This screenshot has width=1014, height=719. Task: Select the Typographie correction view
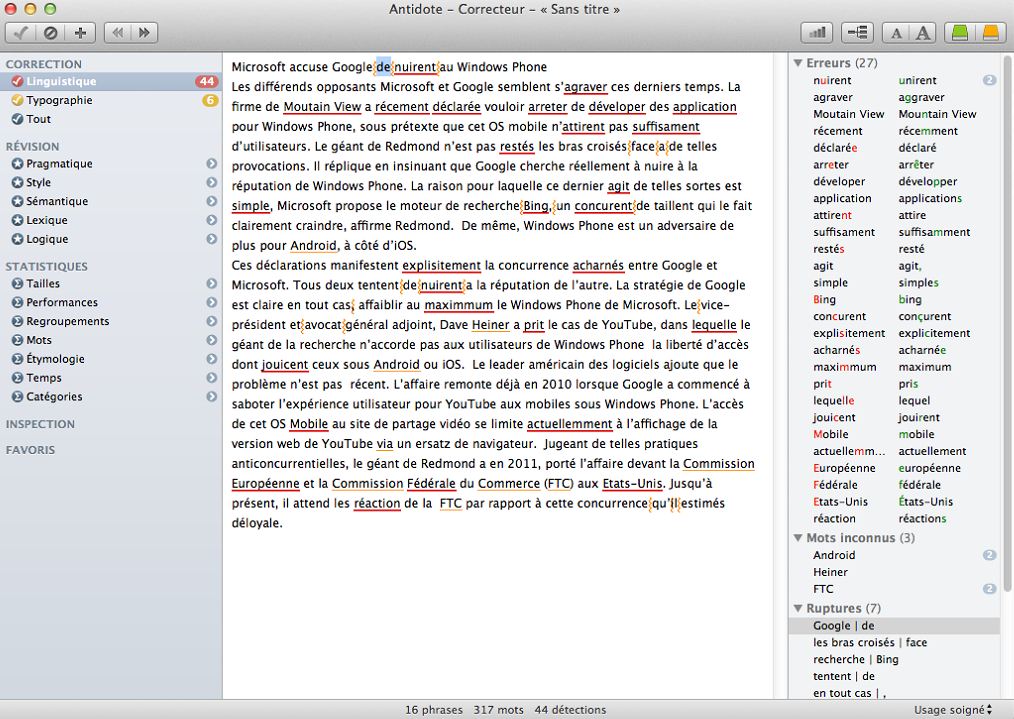(x=111, y=100)
